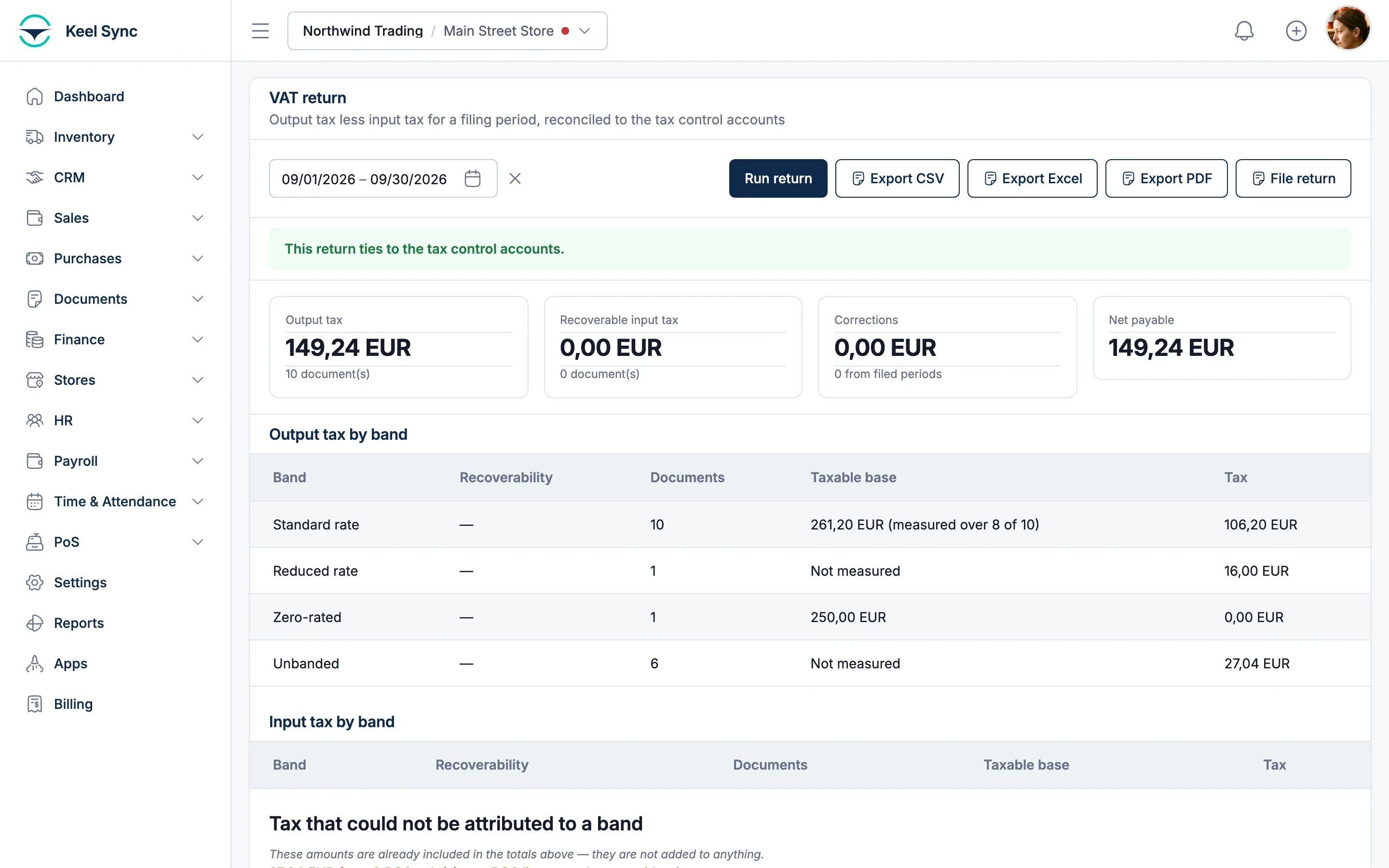Viewport: 1389px width, 868px height.
Task: Click the HR people icon
Action: [34, 420]
